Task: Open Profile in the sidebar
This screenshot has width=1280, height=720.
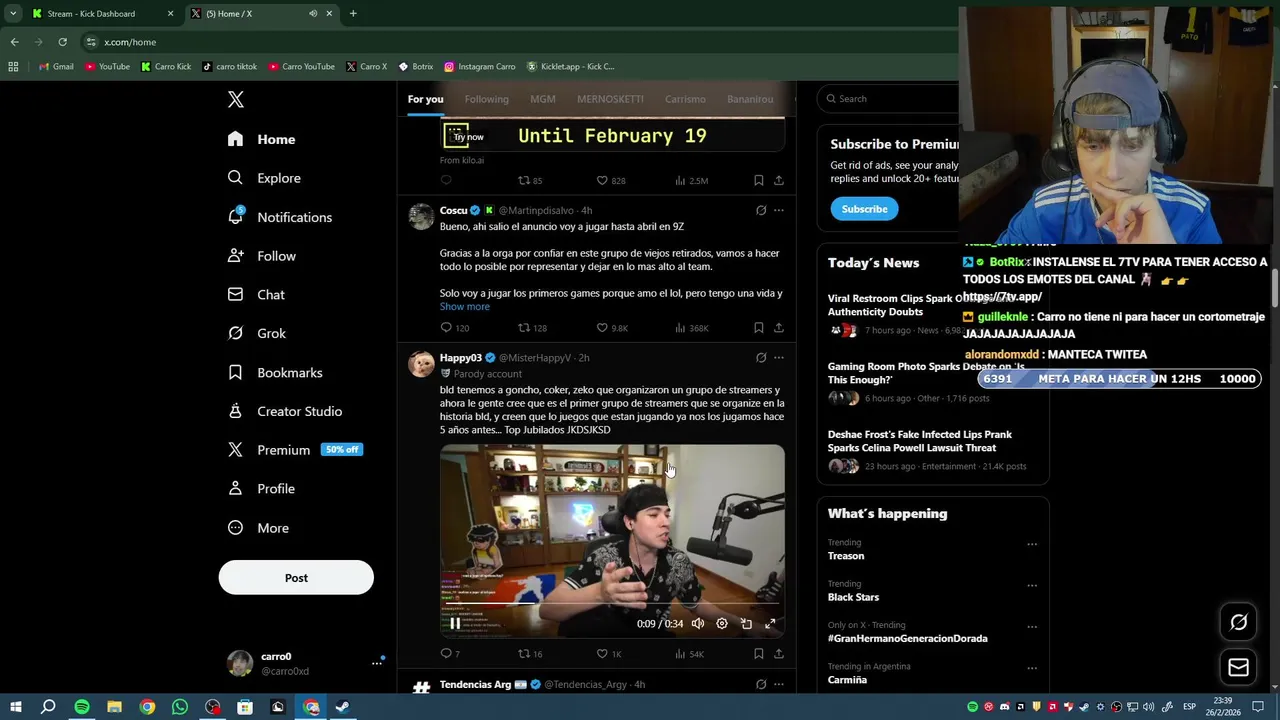Action: pos(261,489)
